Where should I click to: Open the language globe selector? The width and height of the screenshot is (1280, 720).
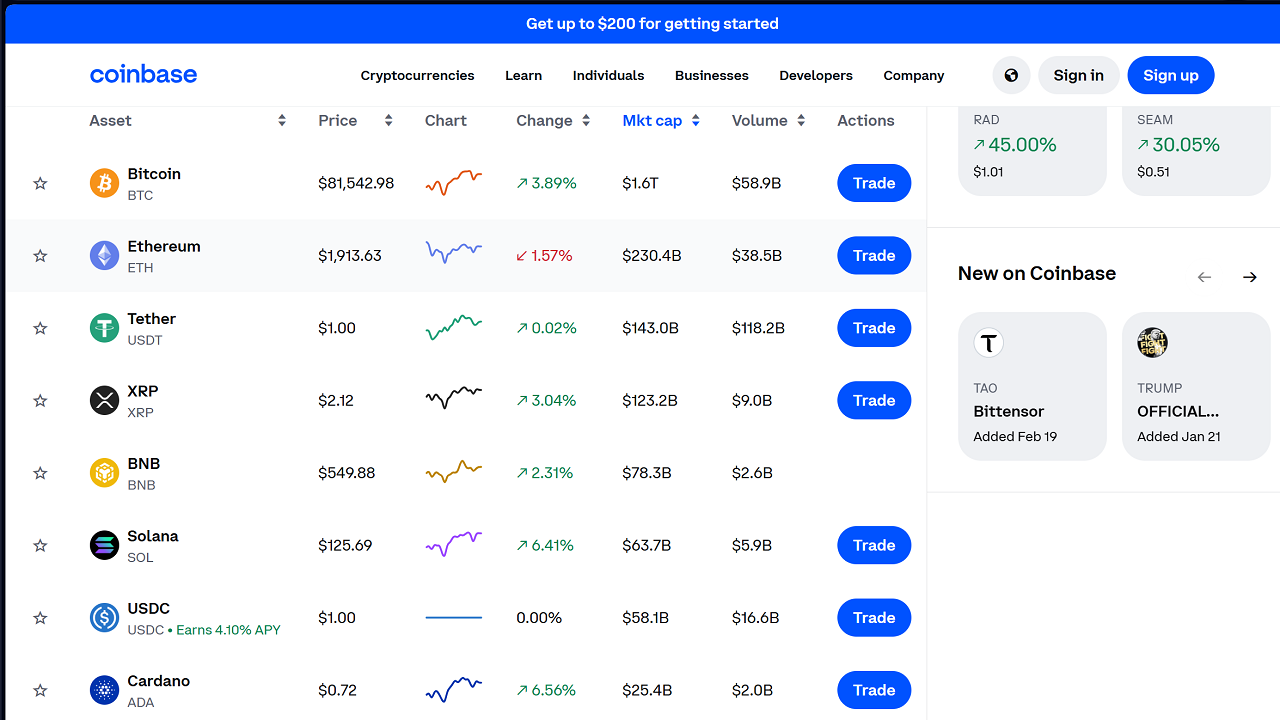pos(1011,75)
